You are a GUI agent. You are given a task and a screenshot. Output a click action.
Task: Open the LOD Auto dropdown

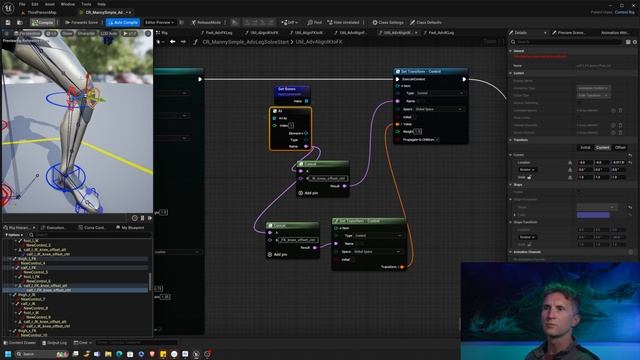109,33
